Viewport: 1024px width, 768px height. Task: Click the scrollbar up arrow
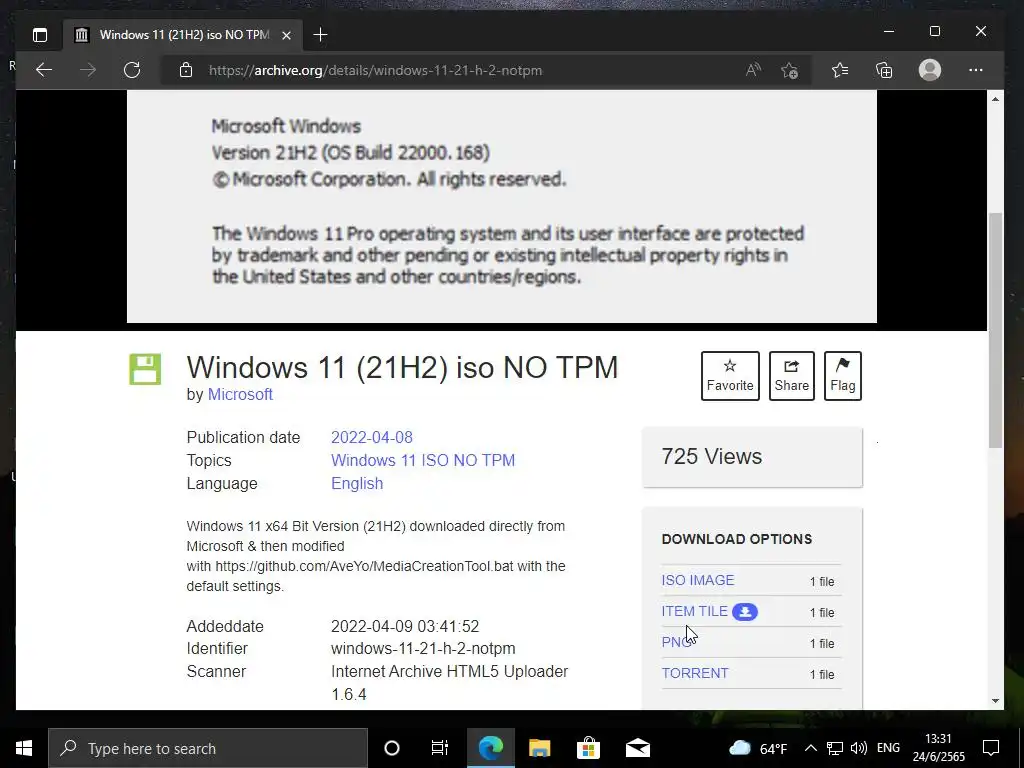tap(995, 99)
